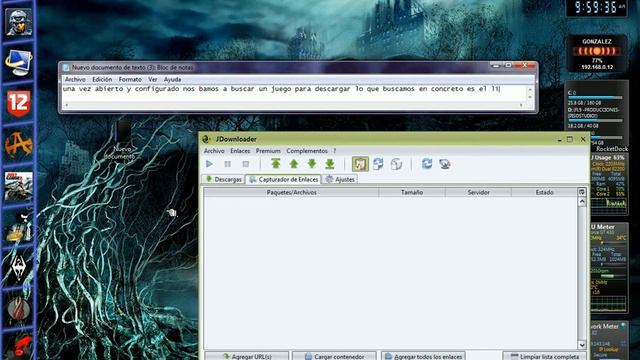The image size is (640, 360).
Task: Open Notepad Formato menu
Action: [130, 80]
